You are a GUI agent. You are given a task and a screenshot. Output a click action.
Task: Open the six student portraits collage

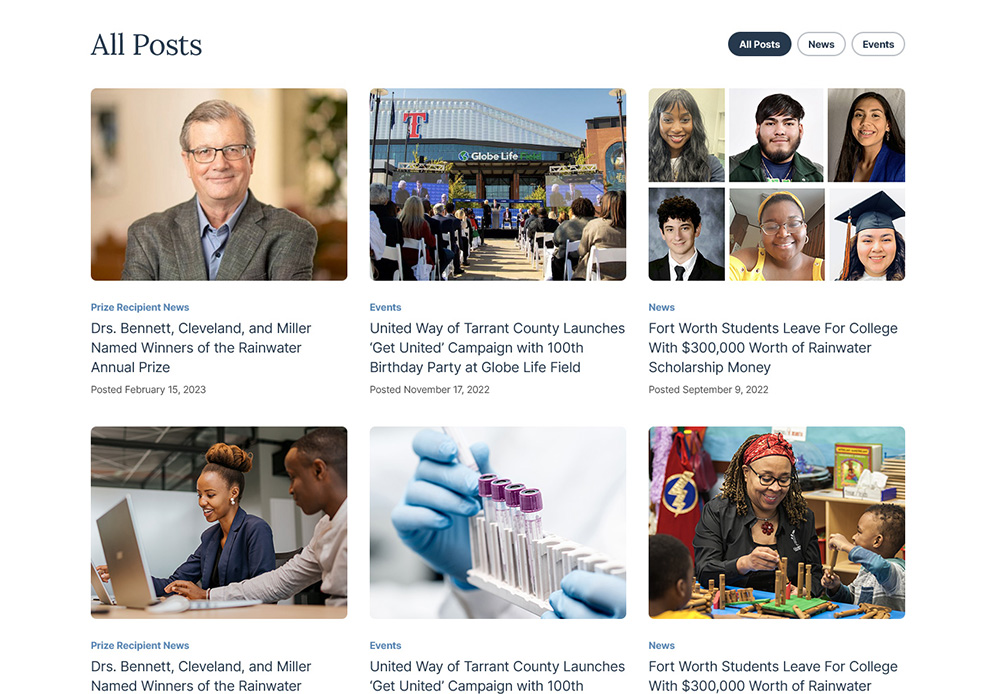[776, 184]
